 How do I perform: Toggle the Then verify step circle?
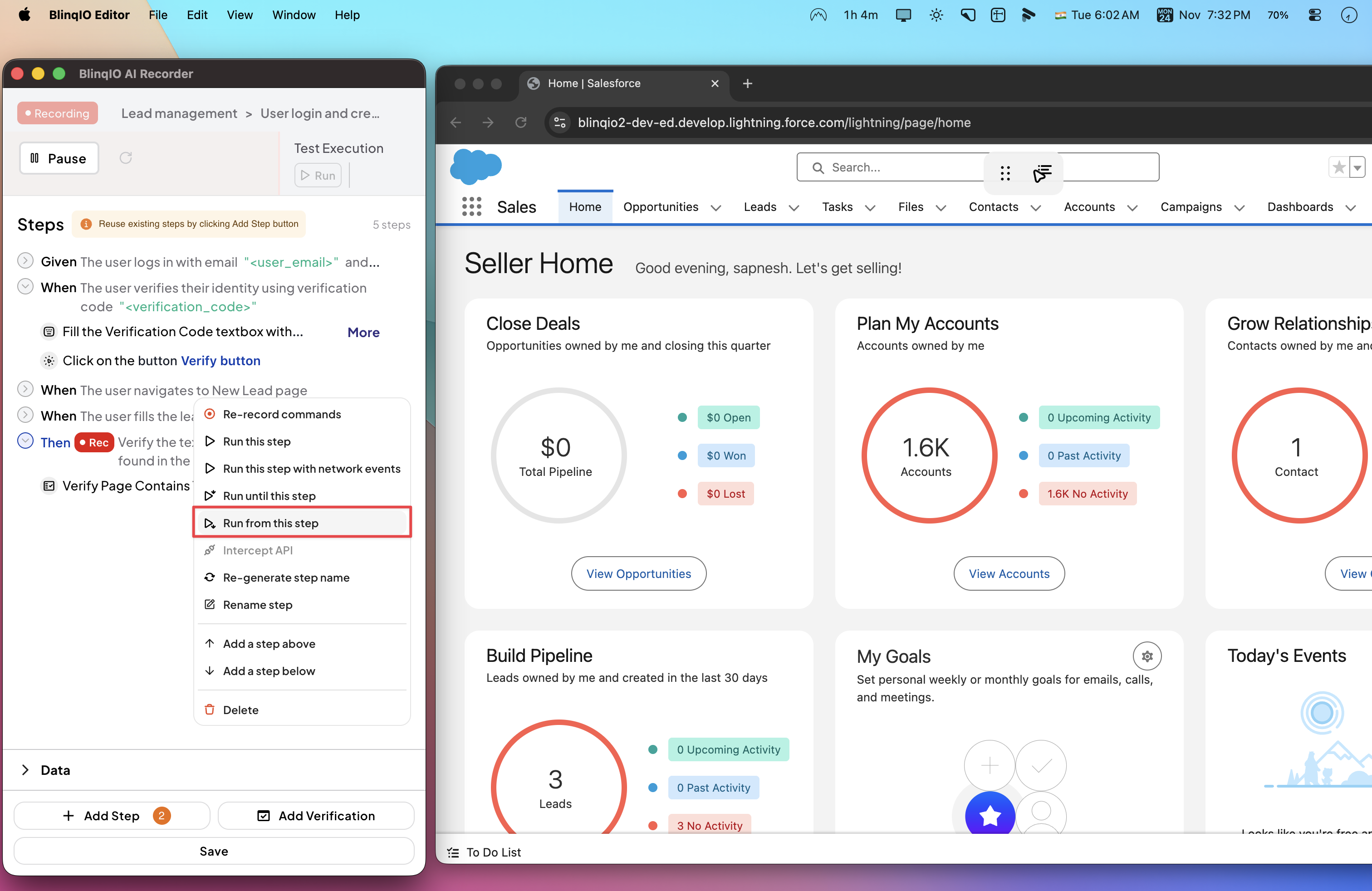(x=25, y=441)
